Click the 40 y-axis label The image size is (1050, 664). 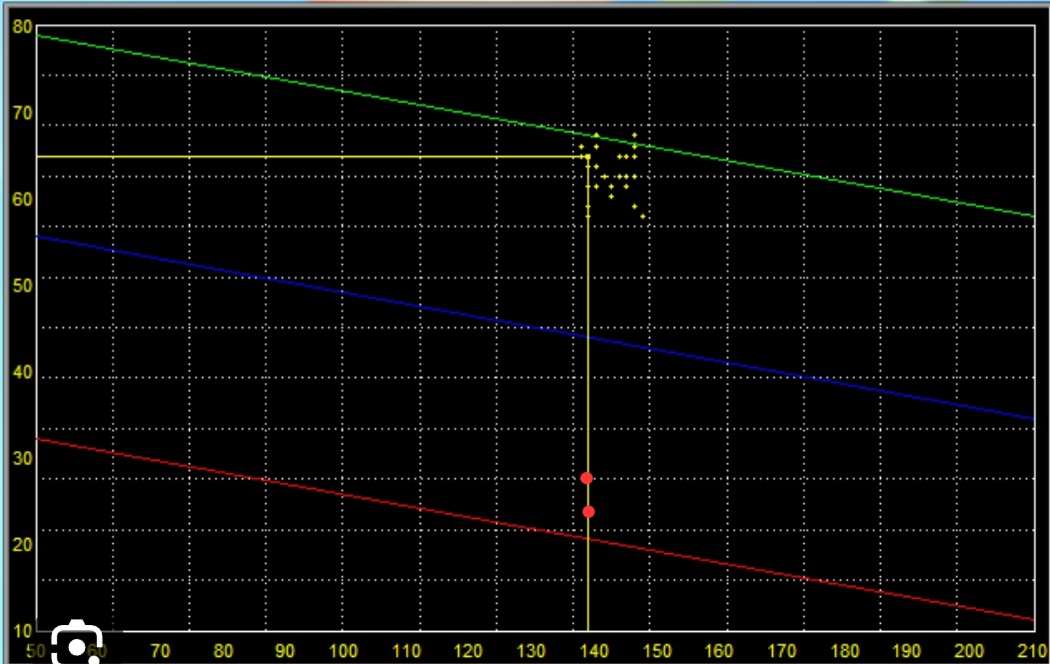tap(22, 373)
